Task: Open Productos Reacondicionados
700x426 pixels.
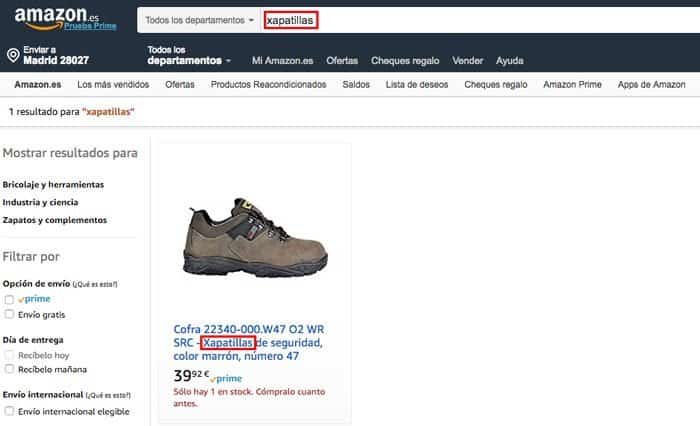Action: (x=268, y=84)
